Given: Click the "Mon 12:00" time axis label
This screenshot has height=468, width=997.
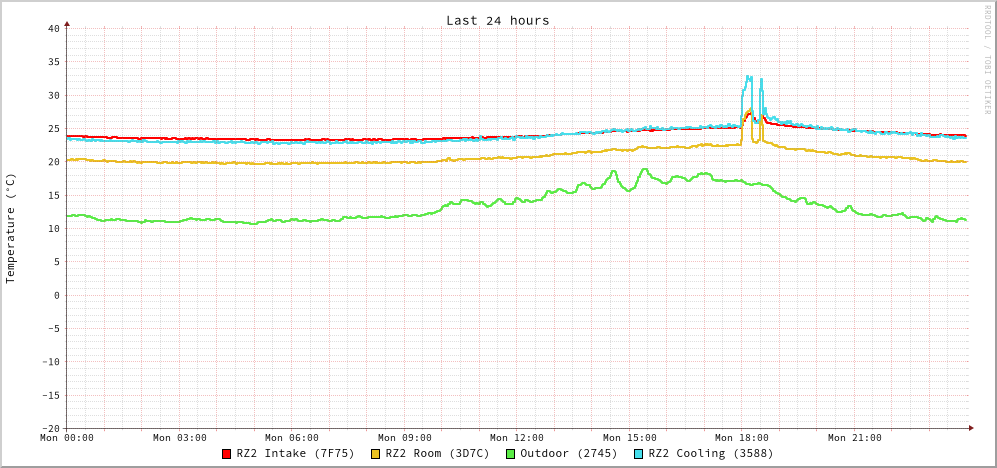Looking at the screenshot, I should pyautogui.click(x=517, y=438).
